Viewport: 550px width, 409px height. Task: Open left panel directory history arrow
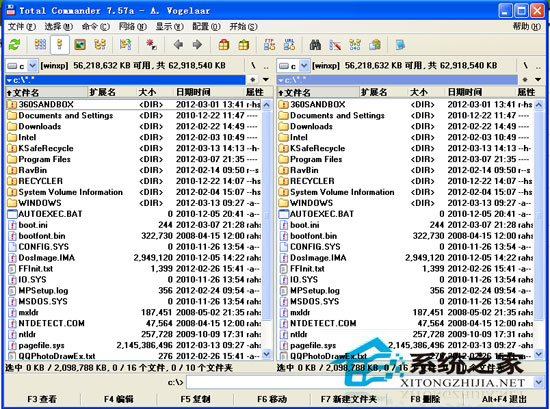point(266,80)
